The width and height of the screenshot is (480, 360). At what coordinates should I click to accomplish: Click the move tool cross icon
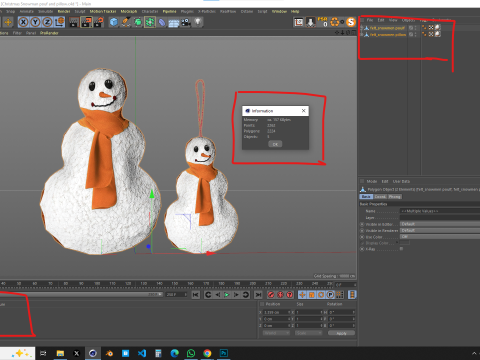pyautogui.click(x=8, y=22)
